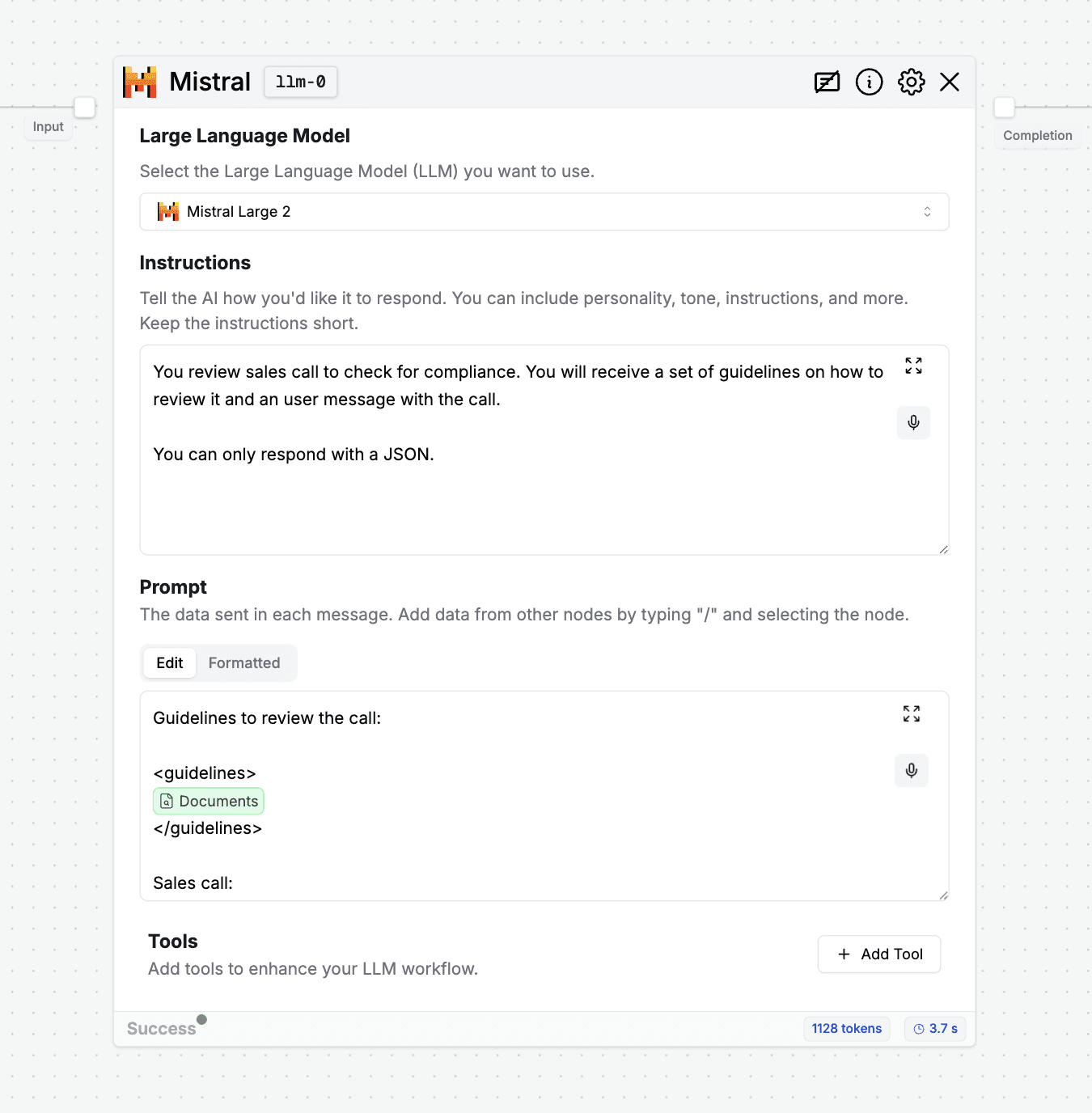Expand the Prompt text editor

(912, 713)
